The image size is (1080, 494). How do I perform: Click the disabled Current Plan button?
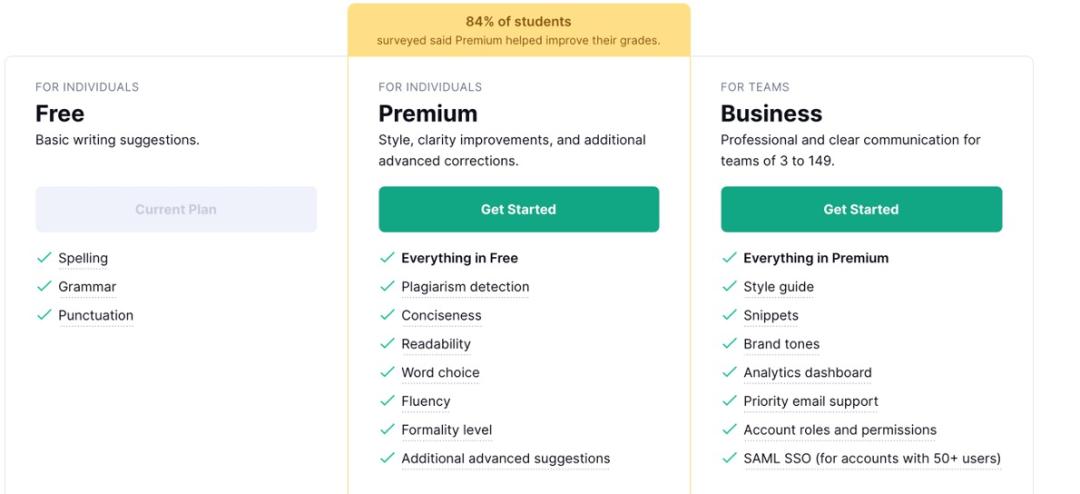[x=176, y=209]
